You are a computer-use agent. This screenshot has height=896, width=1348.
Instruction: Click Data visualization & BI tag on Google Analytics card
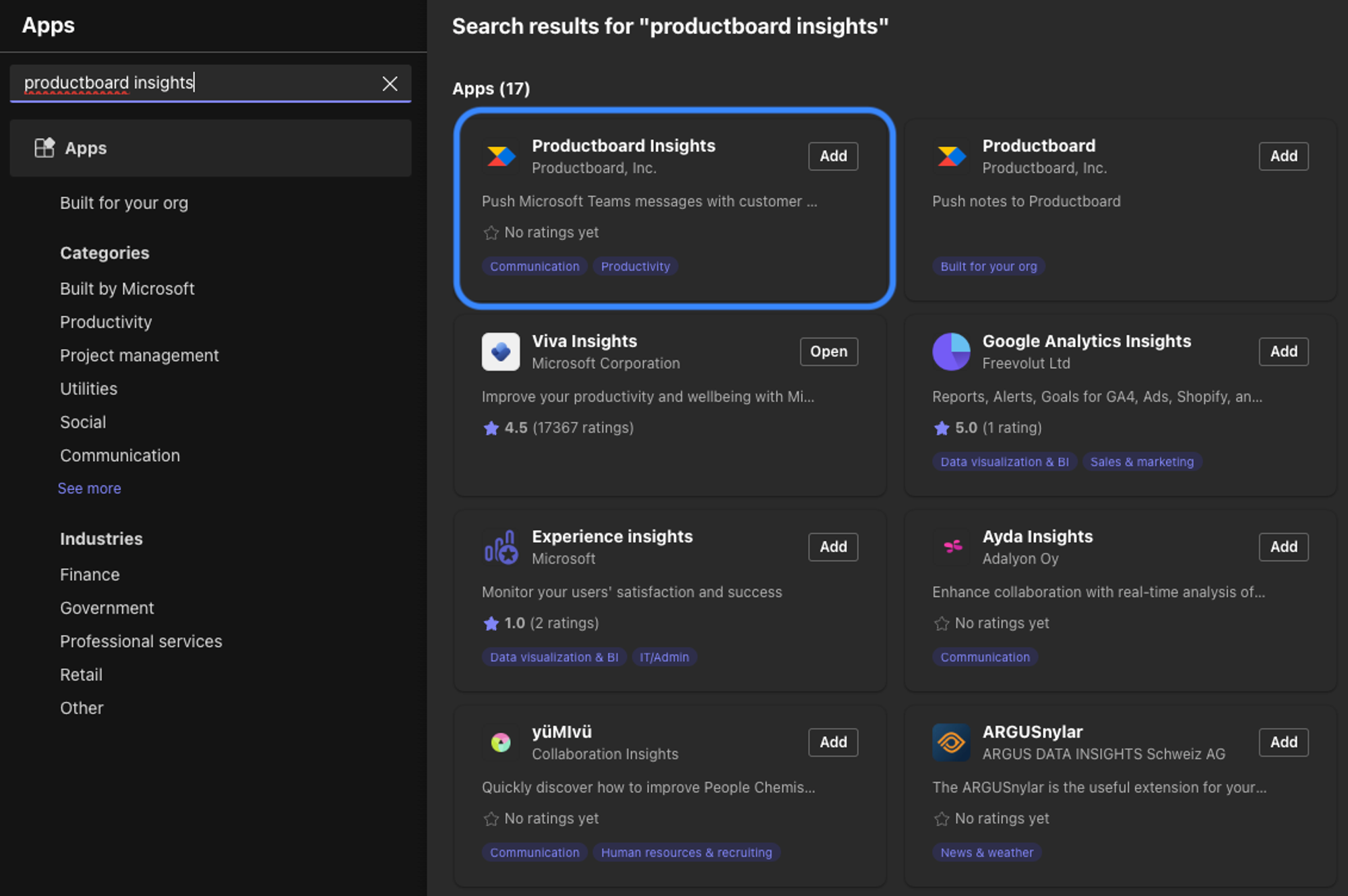click(x=1004, y=461)
